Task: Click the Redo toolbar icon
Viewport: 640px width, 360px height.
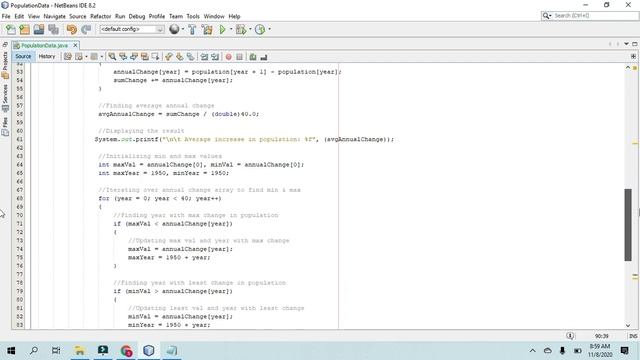Action: 86,29
